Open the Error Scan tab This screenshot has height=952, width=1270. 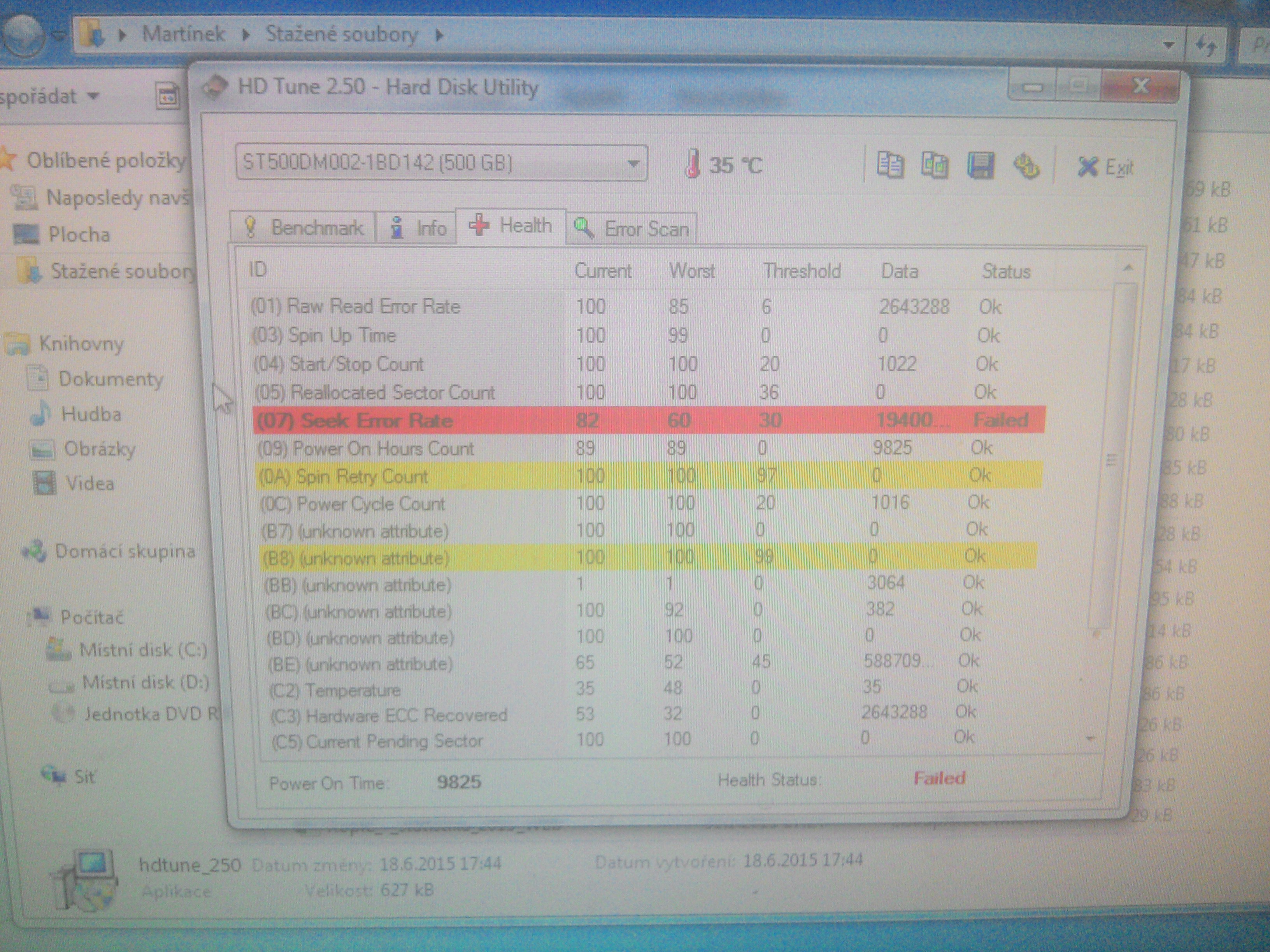pos(631,229)
